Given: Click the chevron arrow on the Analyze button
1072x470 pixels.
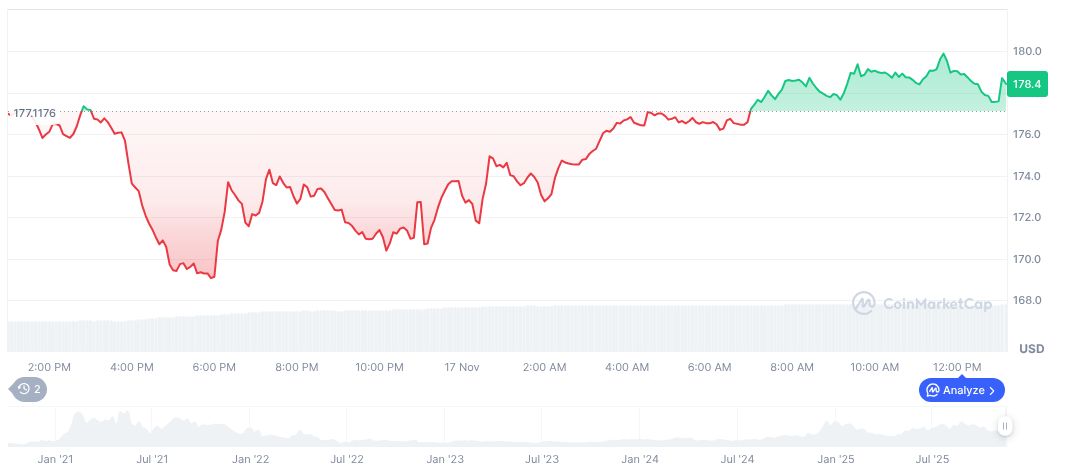Looking at the screenshot, I should [x=992, y=390].
